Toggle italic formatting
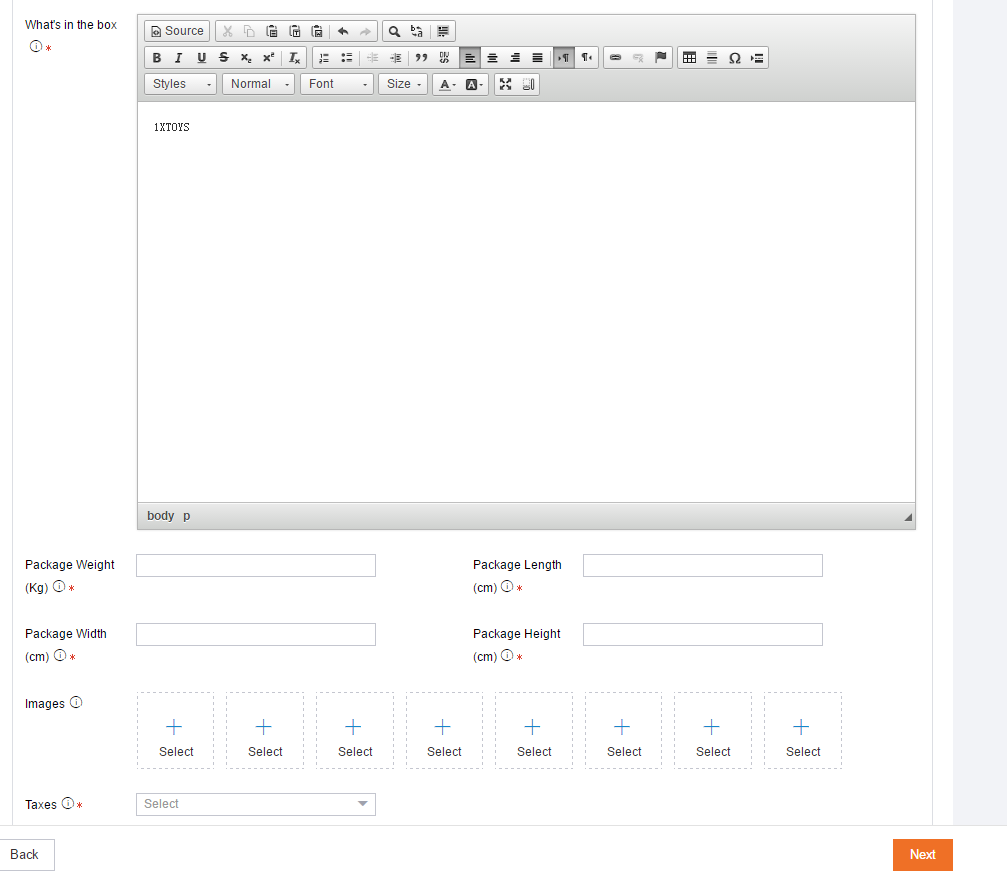Image resolution: width=1007 pixels, height=877 pixels. tap(179, 58)
